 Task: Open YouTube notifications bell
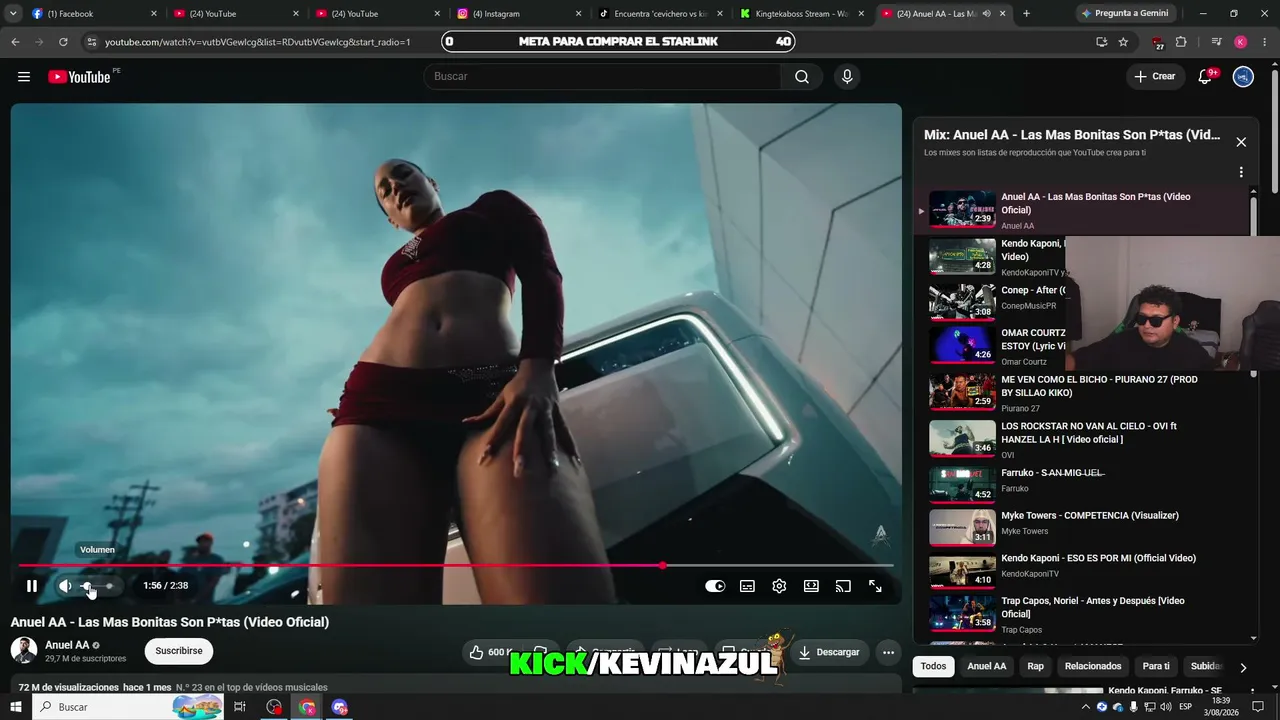(1205, 77)
